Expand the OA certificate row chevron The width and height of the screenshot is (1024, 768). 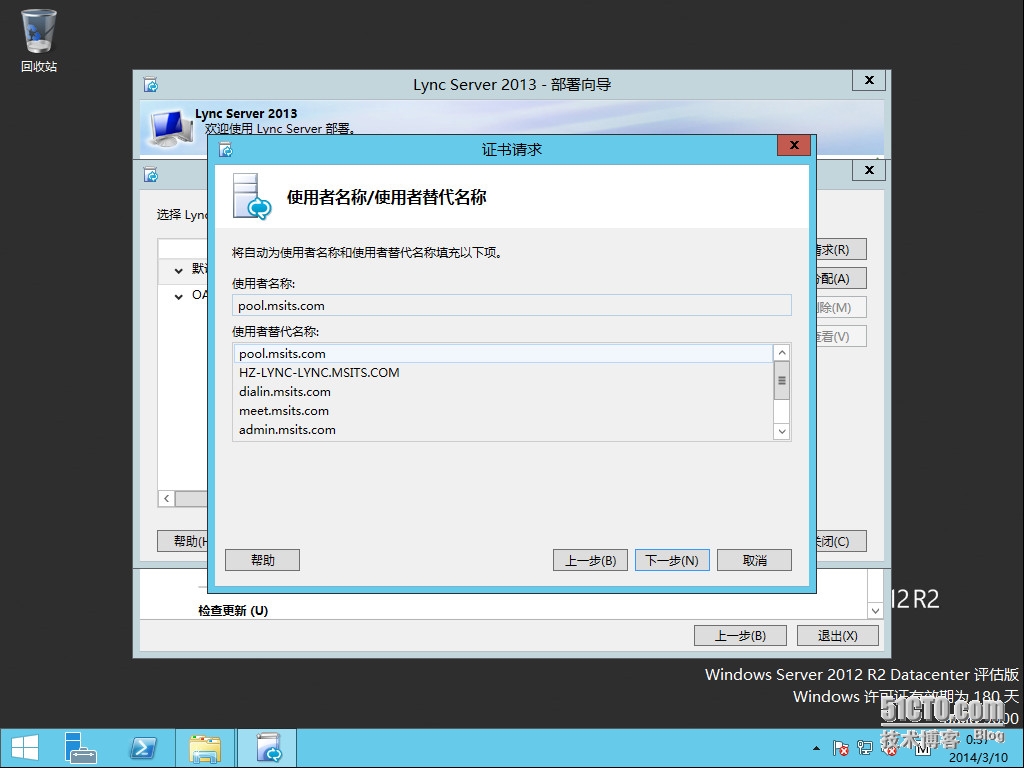click(178, 296)
